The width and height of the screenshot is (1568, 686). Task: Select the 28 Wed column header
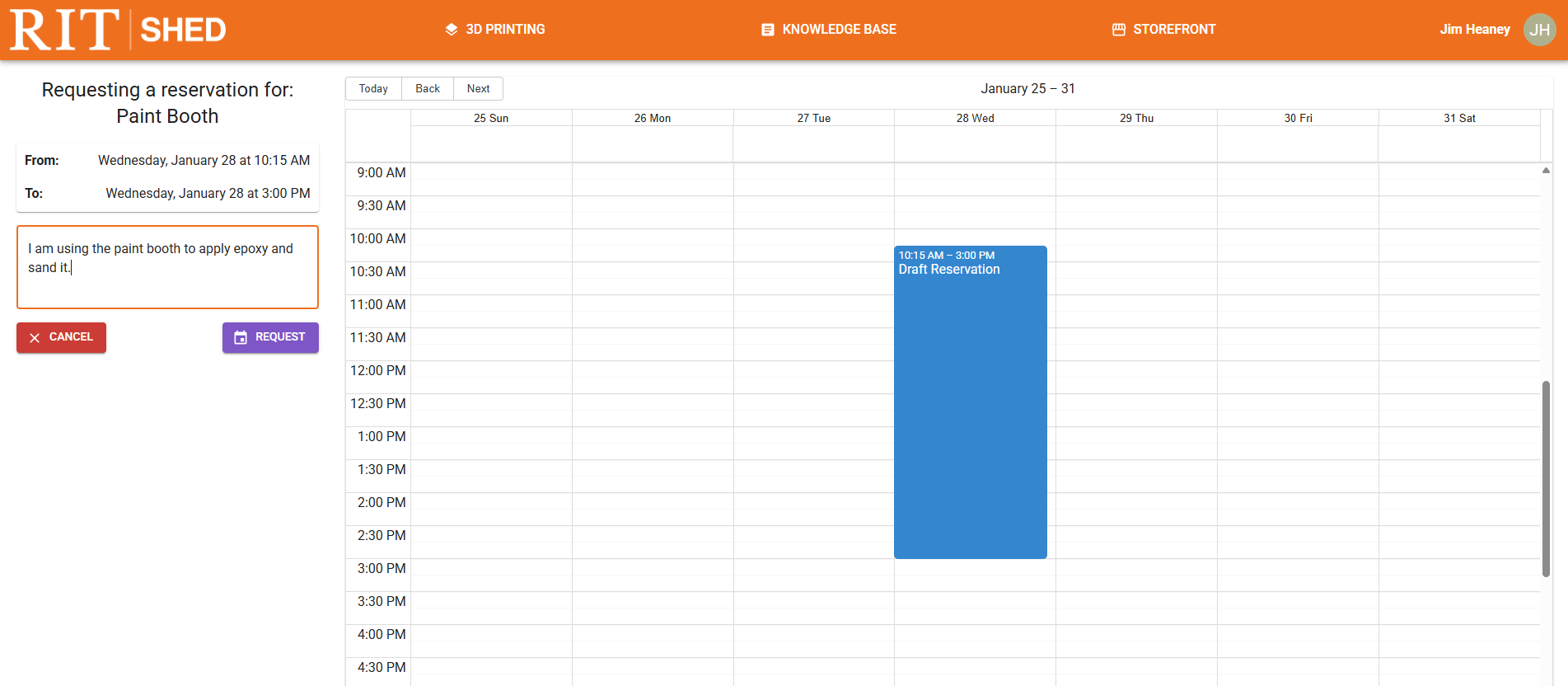click(x=976, y=118)
